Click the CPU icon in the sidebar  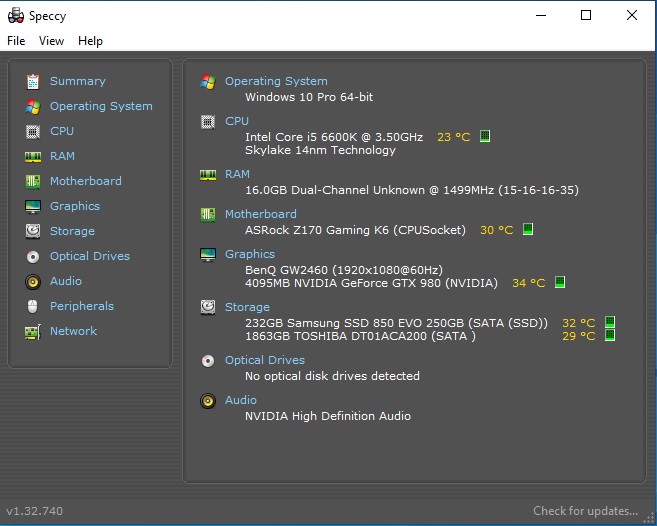point(33,131)
